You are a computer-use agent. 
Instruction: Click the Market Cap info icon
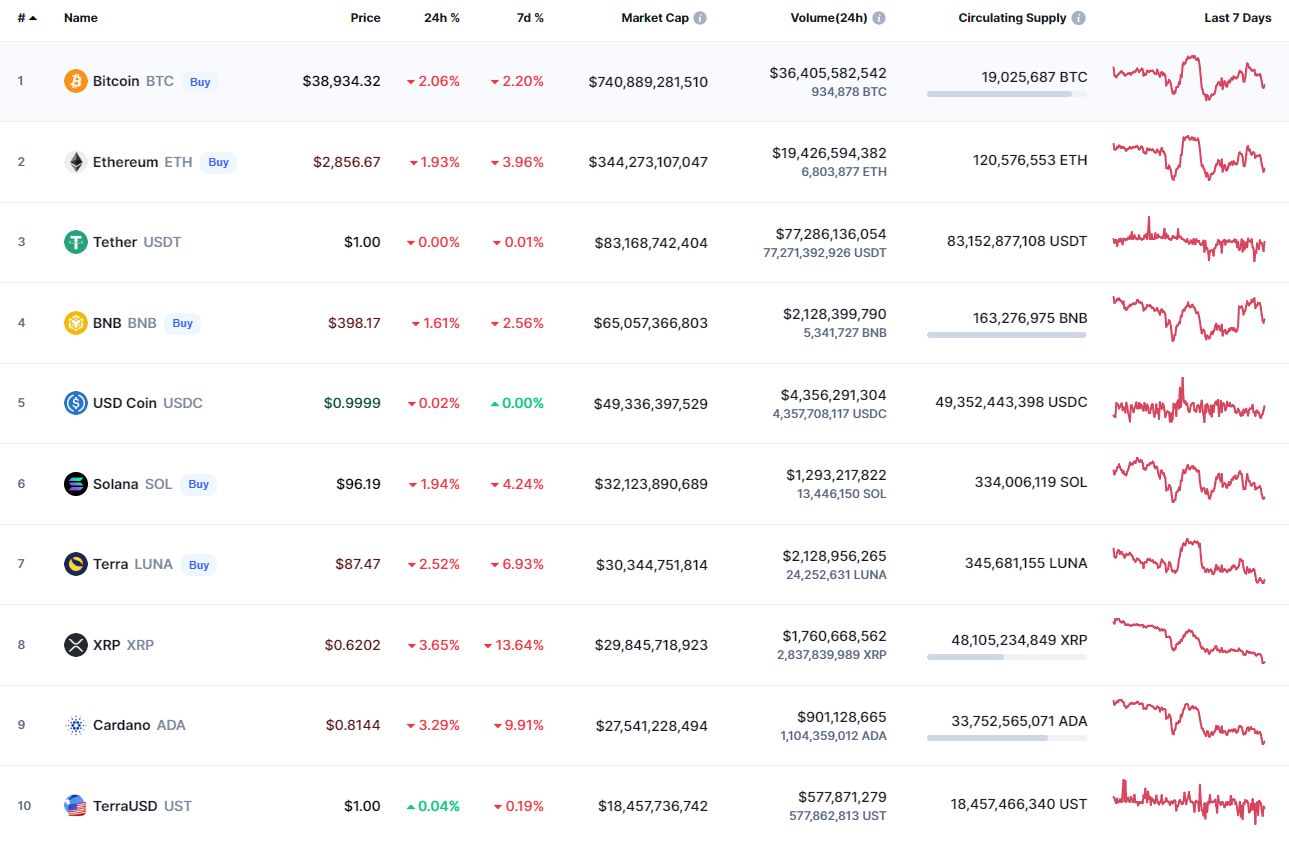tap(700, 18)
